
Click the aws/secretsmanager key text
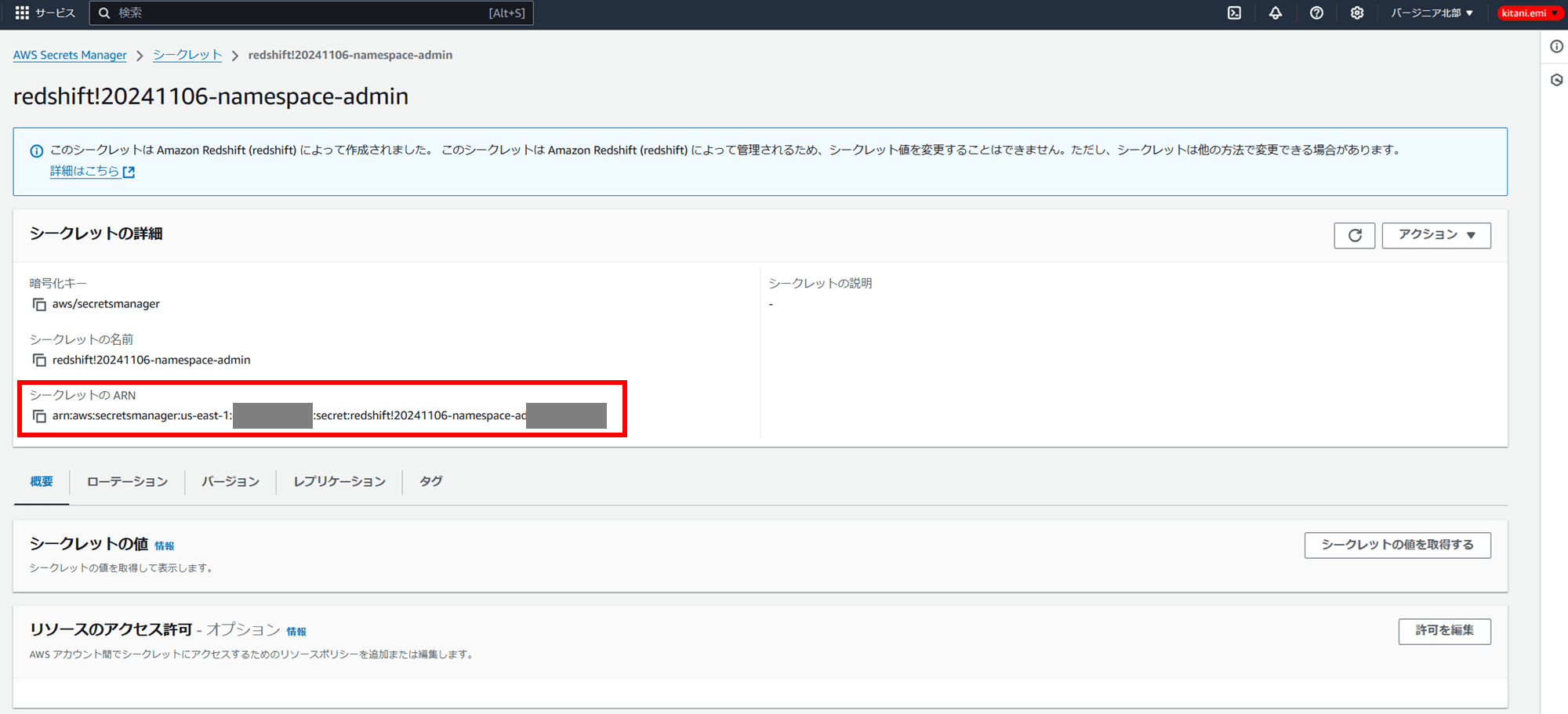(106, 304)
